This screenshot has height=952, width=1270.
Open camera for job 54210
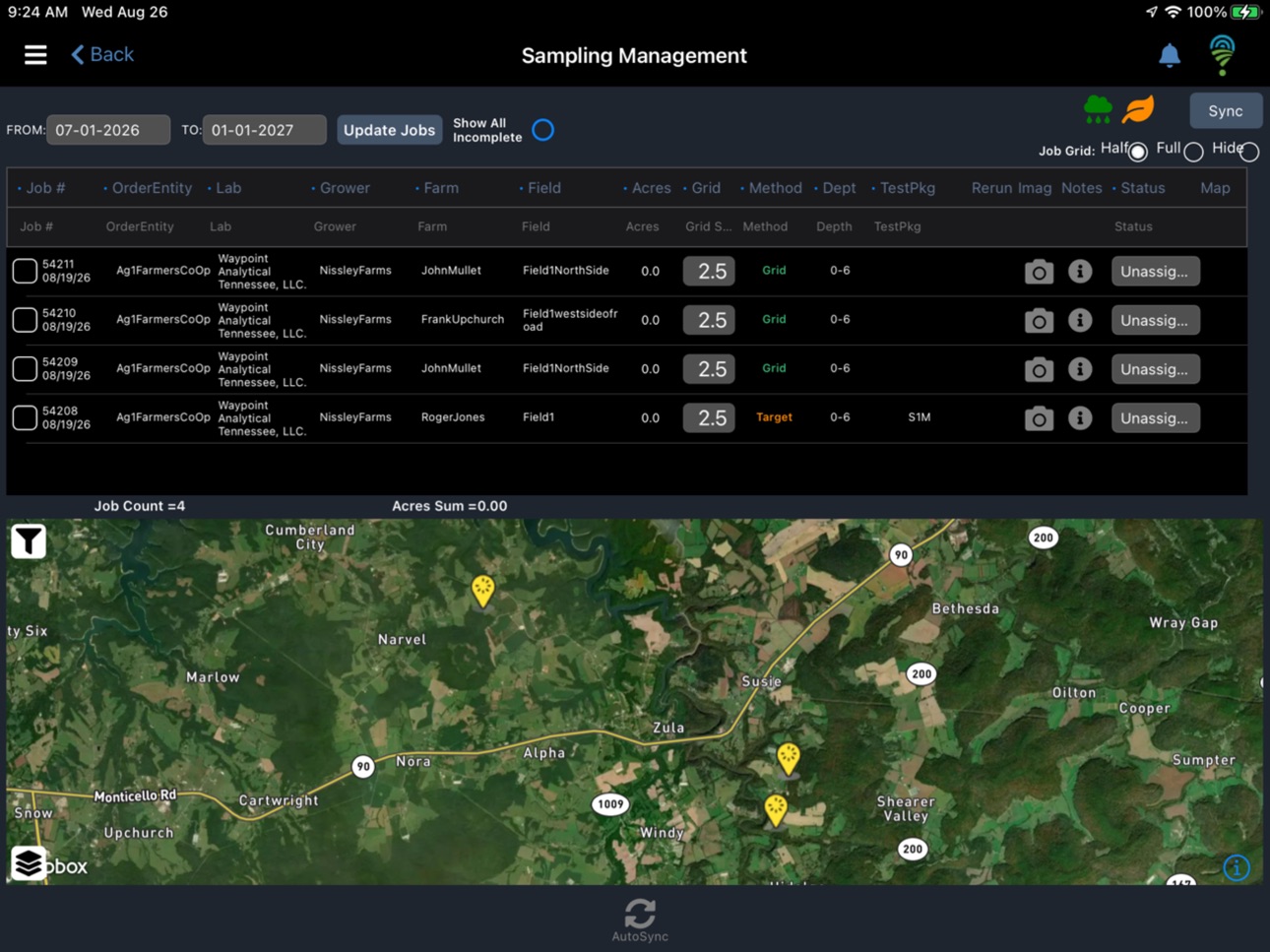(x=1039, y=321)
